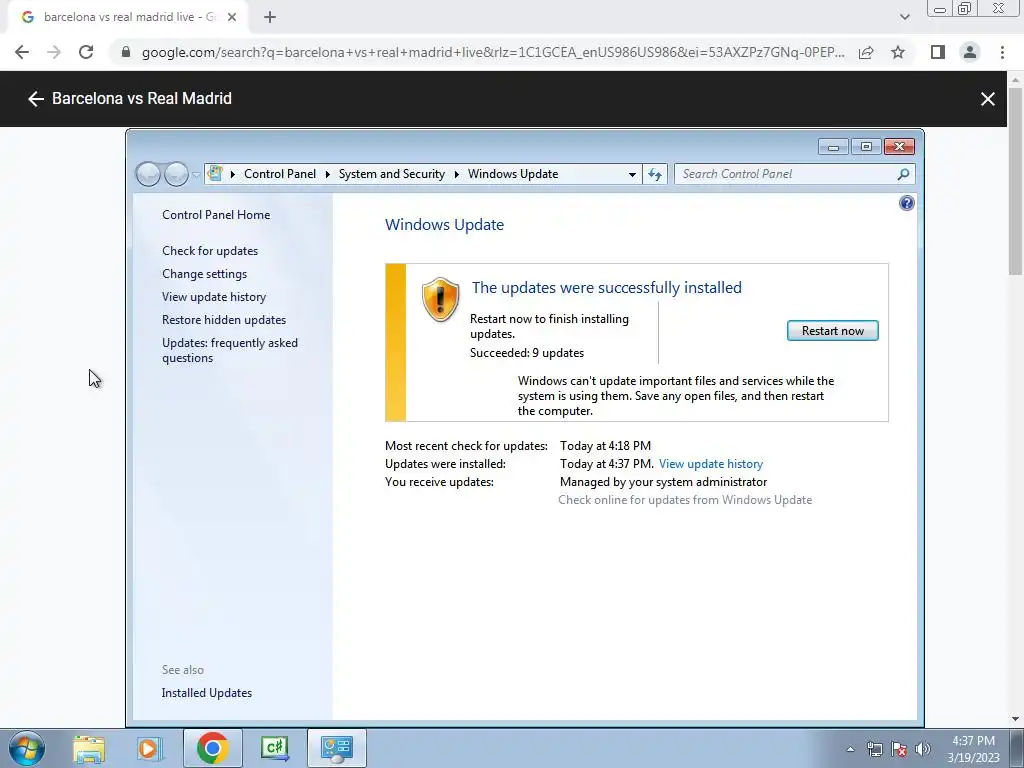
Task: Select Windows Update breadcrumb
Action: (513, 174)
